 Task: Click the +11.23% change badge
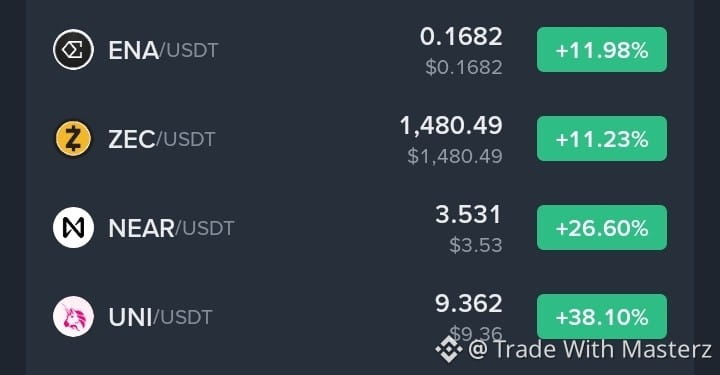coord(602,139)
